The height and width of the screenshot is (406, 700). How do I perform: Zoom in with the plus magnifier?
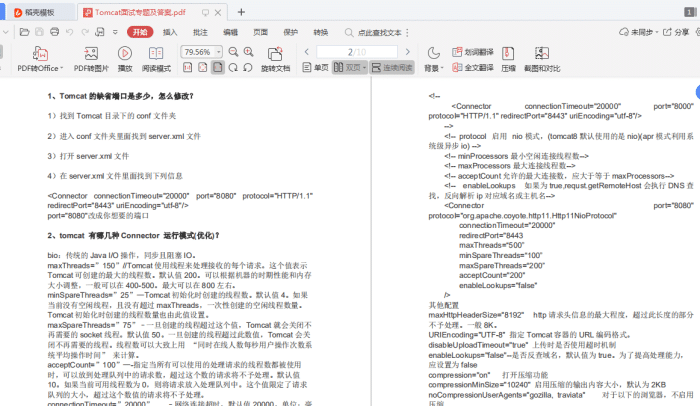coord(249,52)
